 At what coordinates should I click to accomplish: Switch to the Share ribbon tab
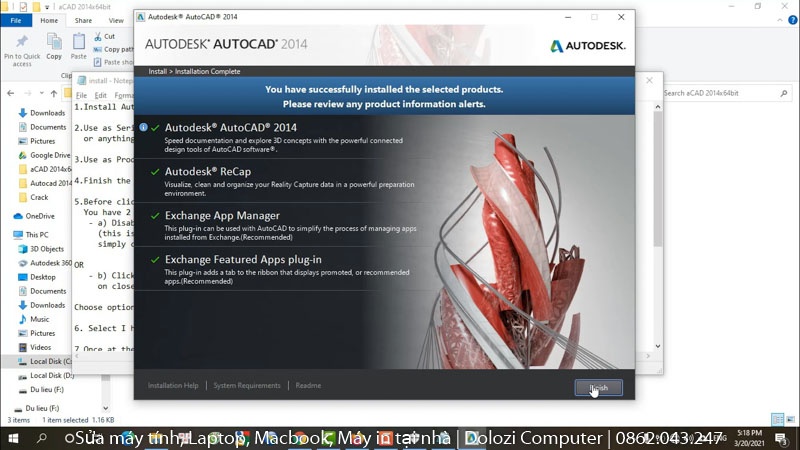point(83,20)
